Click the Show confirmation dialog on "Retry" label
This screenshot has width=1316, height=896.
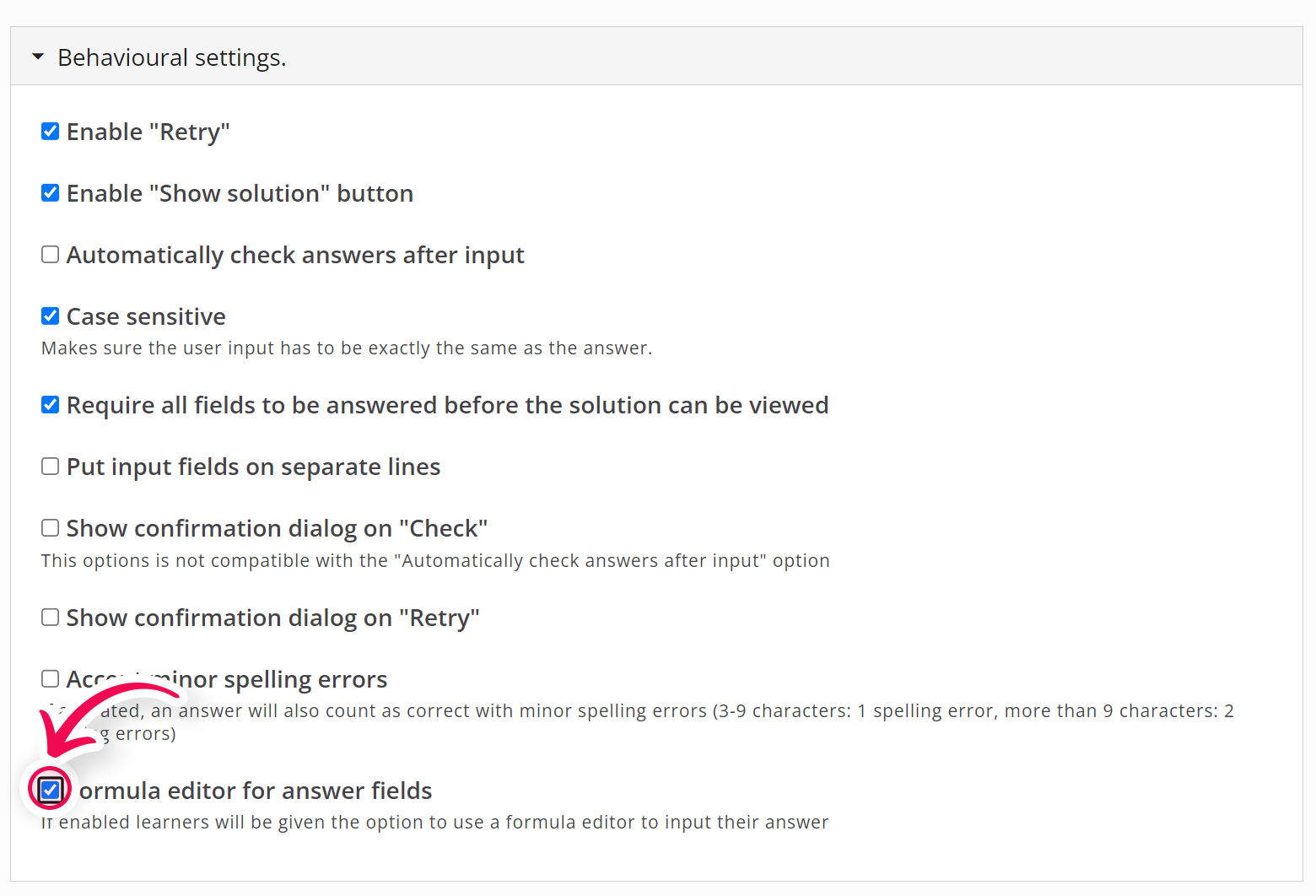pyautogui.click(x=272, y=618)
